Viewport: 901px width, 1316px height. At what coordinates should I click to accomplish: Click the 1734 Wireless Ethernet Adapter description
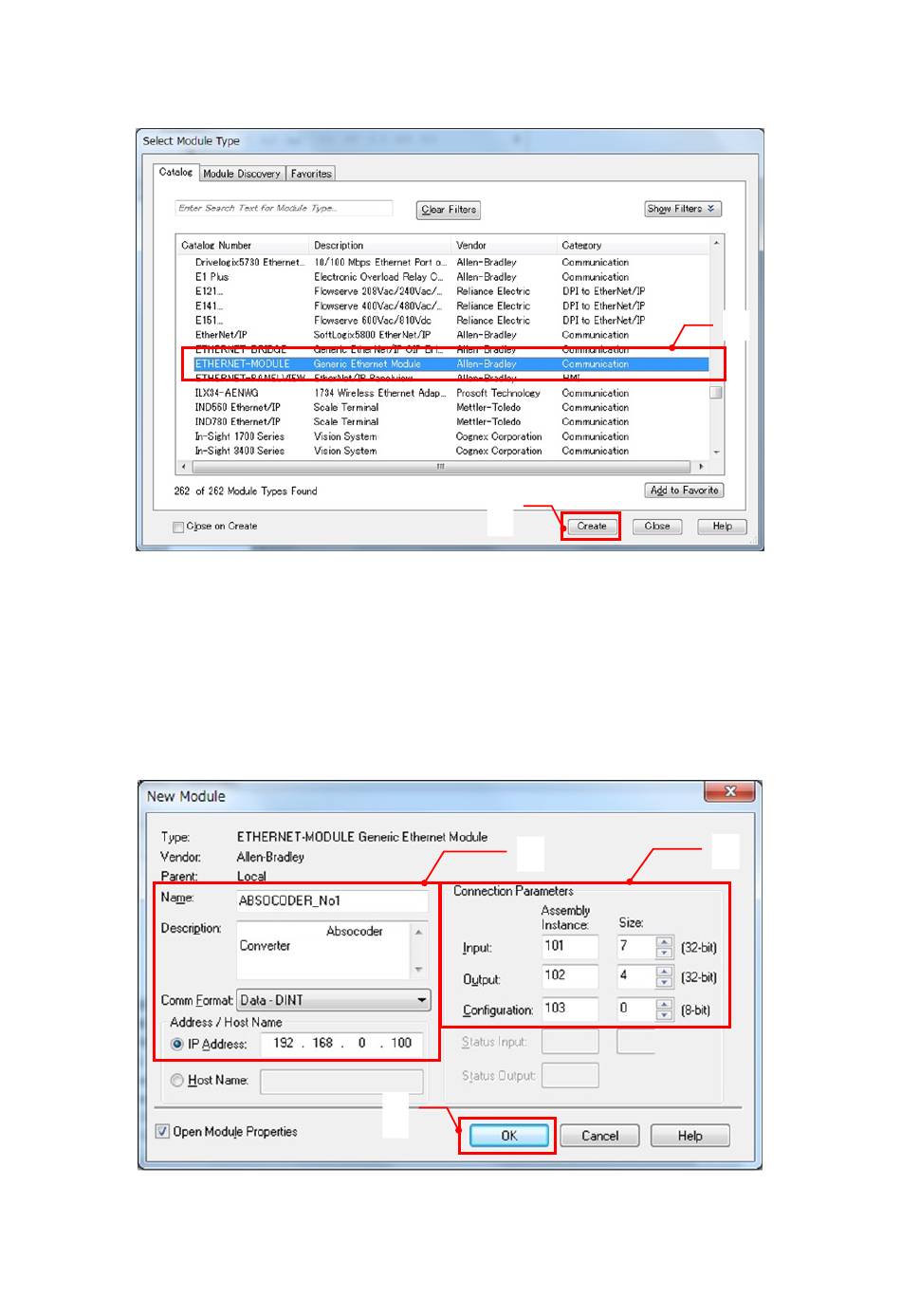[x=379, y=393]
